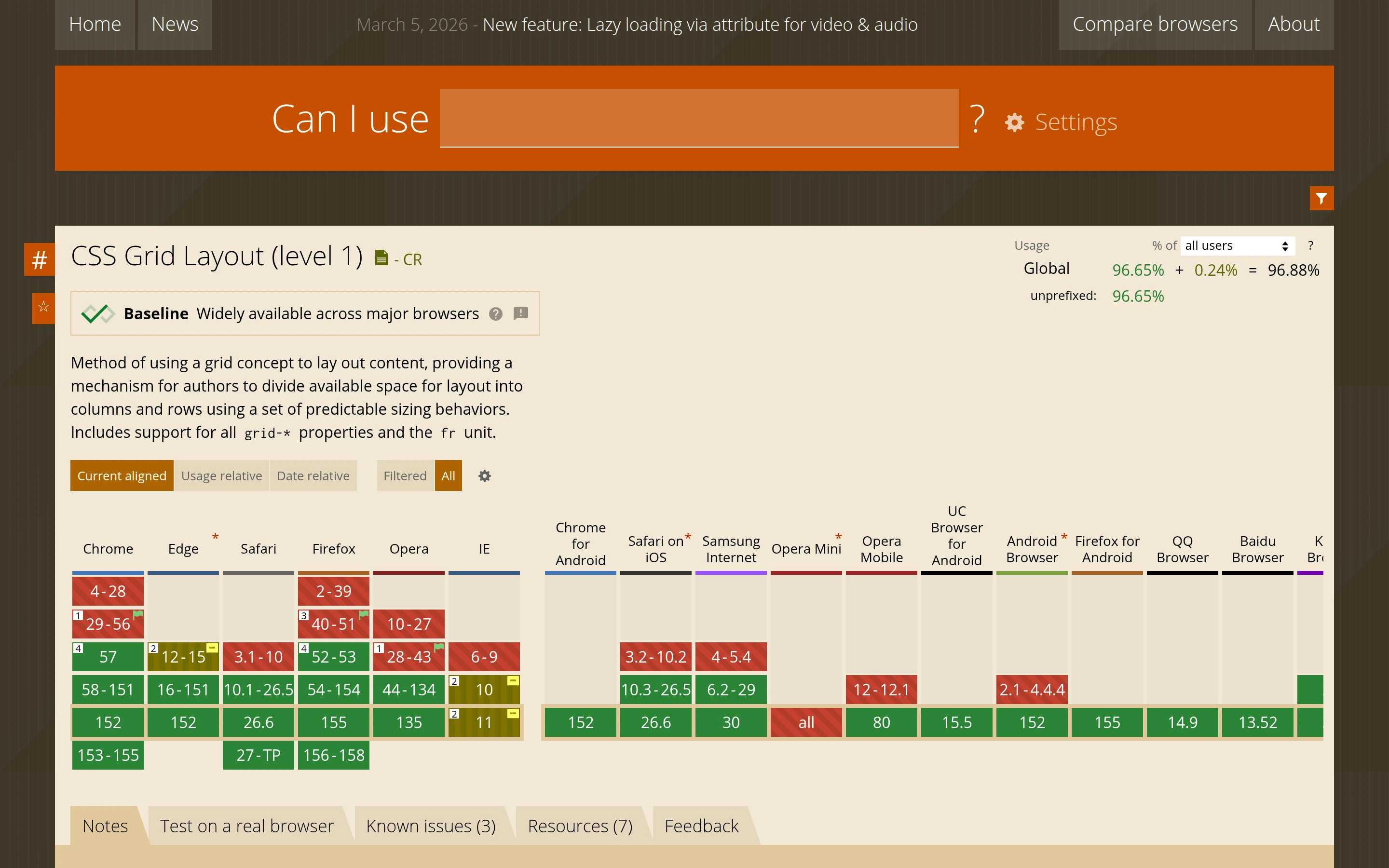Select Opera Mini all cell
Screen dimensions: 1389x868
(x=806, y=722)
